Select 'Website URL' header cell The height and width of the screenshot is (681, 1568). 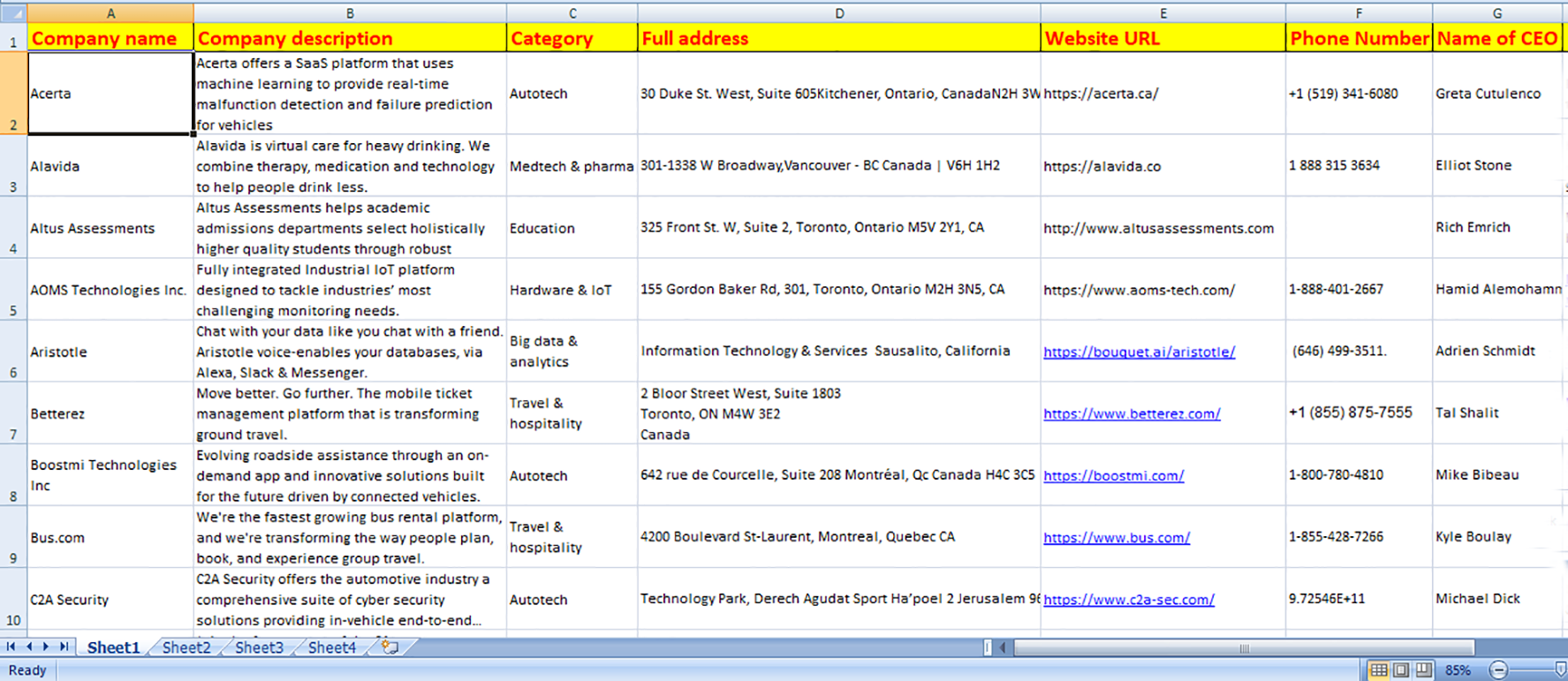(1163, 38)
